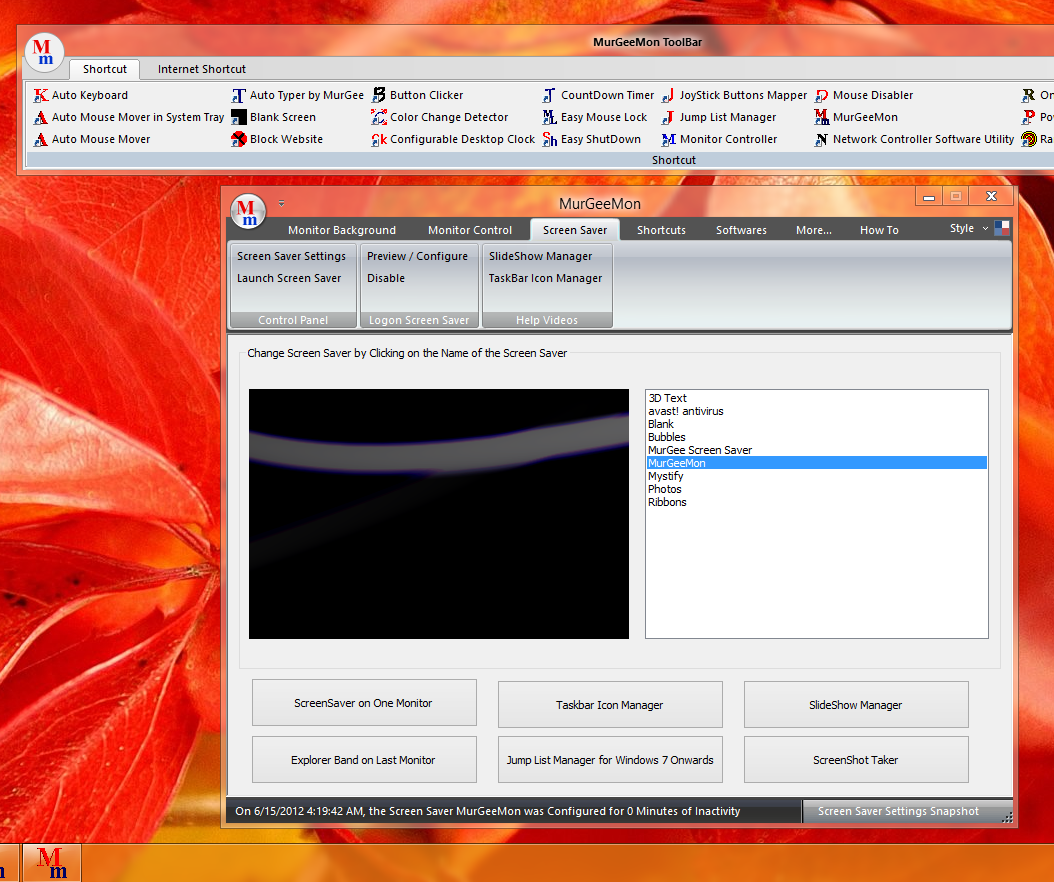Click the Auto Mouse Mover shortcut icon

tap(41, 139)
